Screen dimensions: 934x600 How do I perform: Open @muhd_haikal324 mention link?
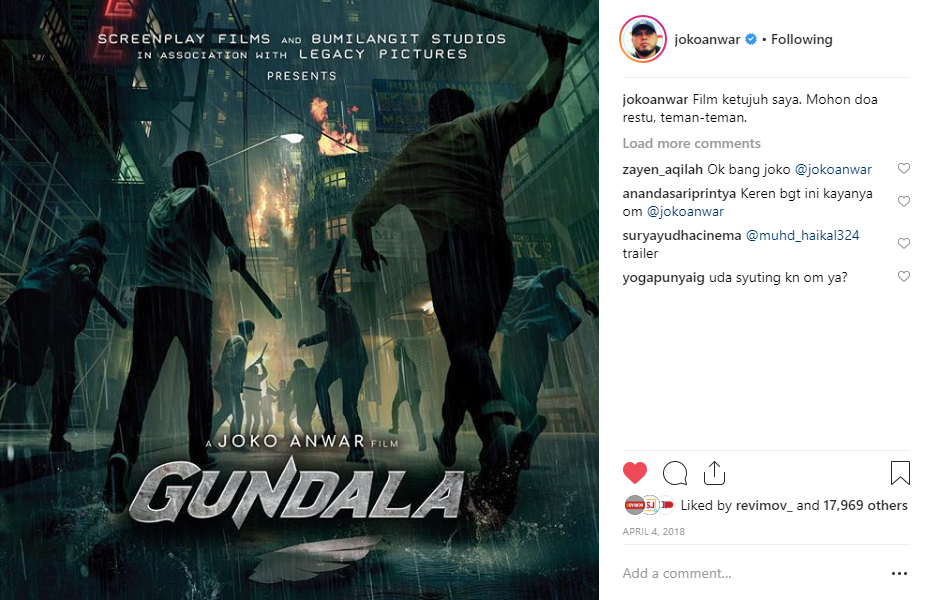tap(802, 235)
